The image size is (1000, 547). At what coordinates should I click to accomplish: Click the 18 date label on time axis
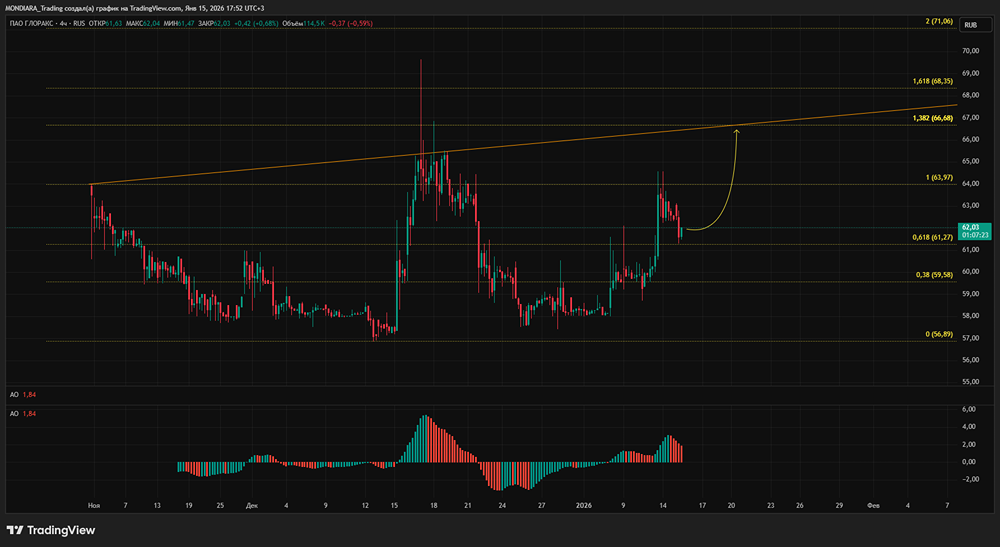pyautogui.click(x=434, y=506)
